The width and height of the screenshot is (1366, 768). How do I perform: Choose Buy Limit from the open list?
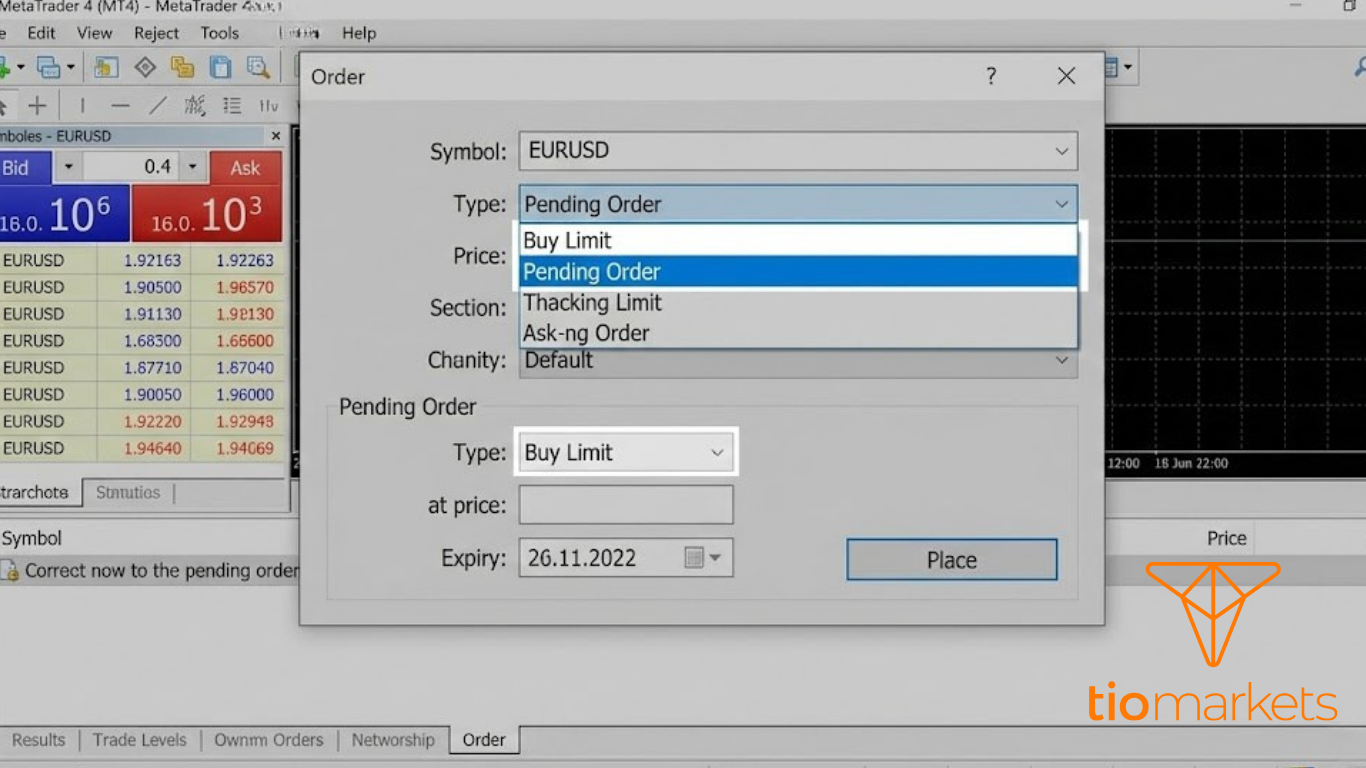click(x=567, y=240)
